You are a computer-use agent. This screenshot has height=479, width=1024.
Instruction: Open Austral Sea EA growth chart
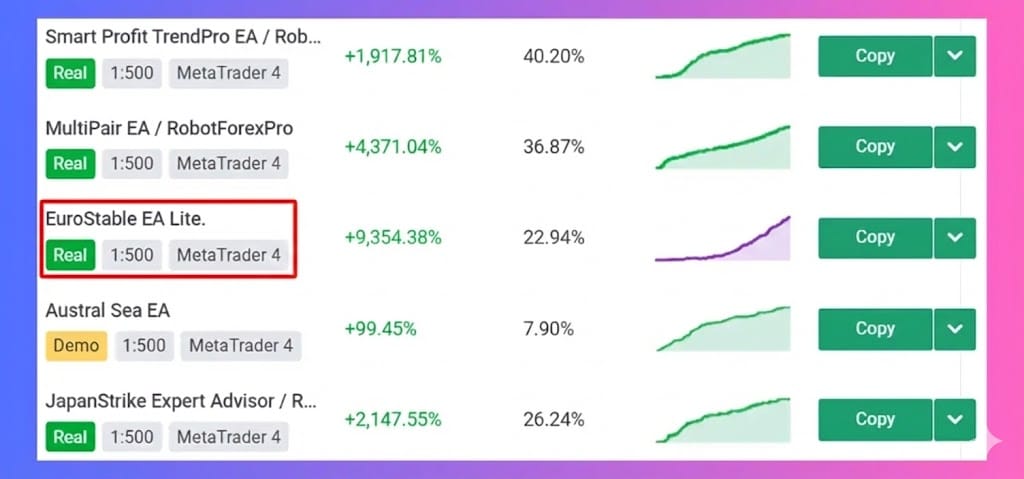[x=723, y=330]
